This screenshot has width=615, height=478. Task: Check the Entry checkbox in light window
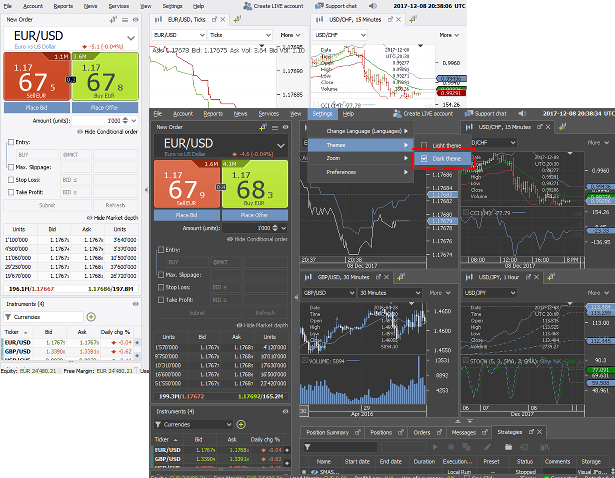(x=12, y=142)
